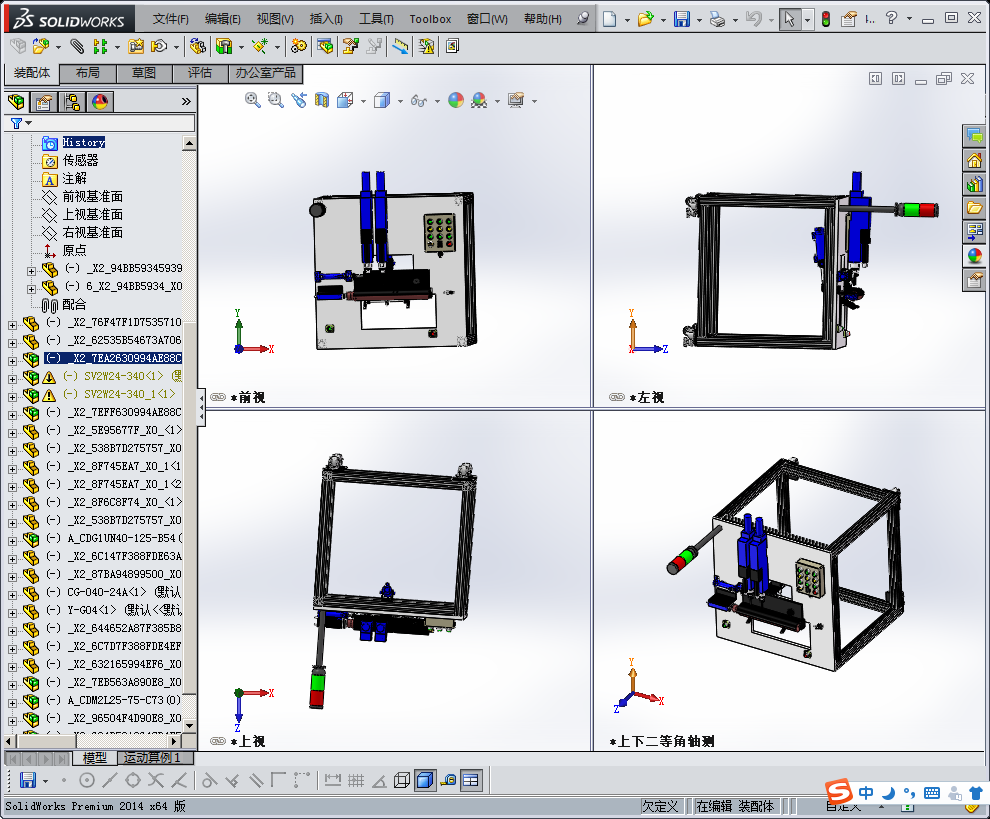Open SolidWorks Resources home icon in task pane
This screenshot has height=819, width=990.
coord(974,160)
